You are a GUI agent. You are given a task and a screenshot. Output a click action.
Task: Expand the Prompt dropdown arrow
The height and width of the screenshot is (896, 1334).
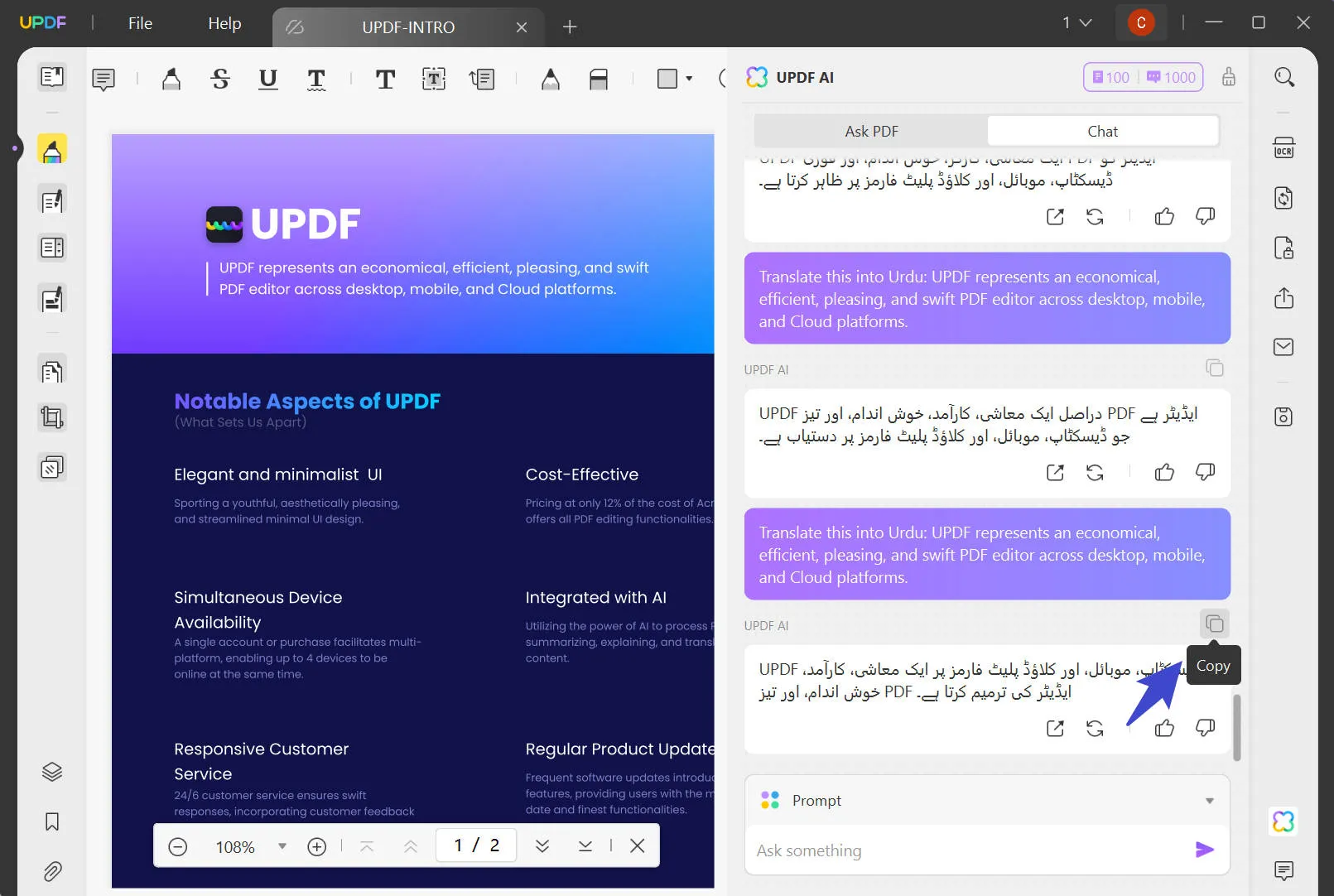tap(1210, 801)
